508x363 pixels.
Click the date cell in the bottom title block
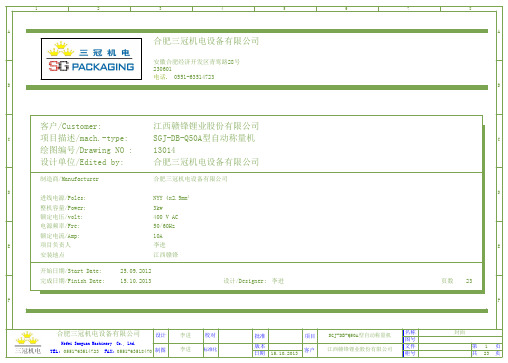(x=284, y=353)
